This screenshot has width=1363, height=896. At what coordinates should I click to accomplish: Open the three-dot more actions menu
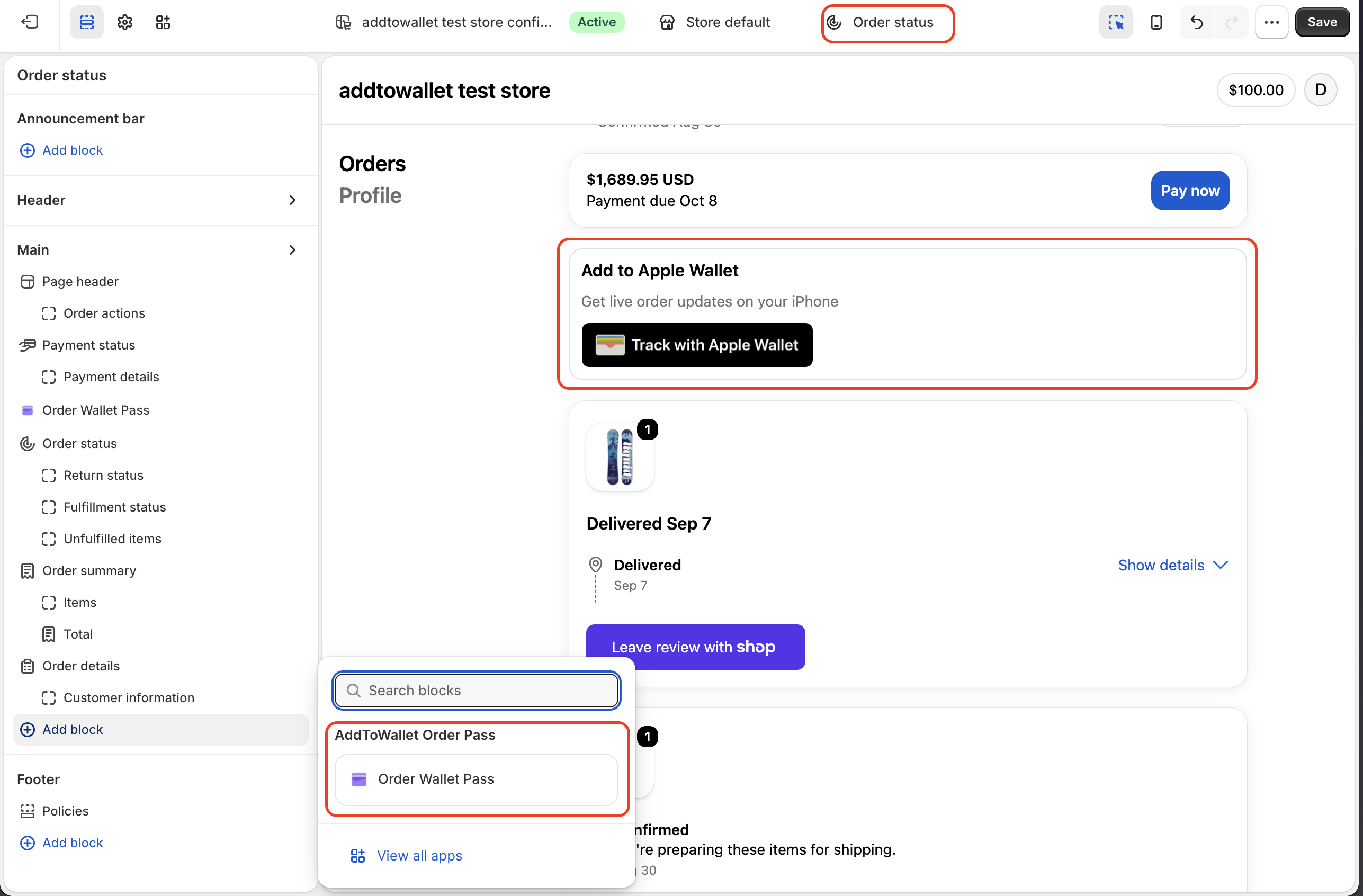1271,22
